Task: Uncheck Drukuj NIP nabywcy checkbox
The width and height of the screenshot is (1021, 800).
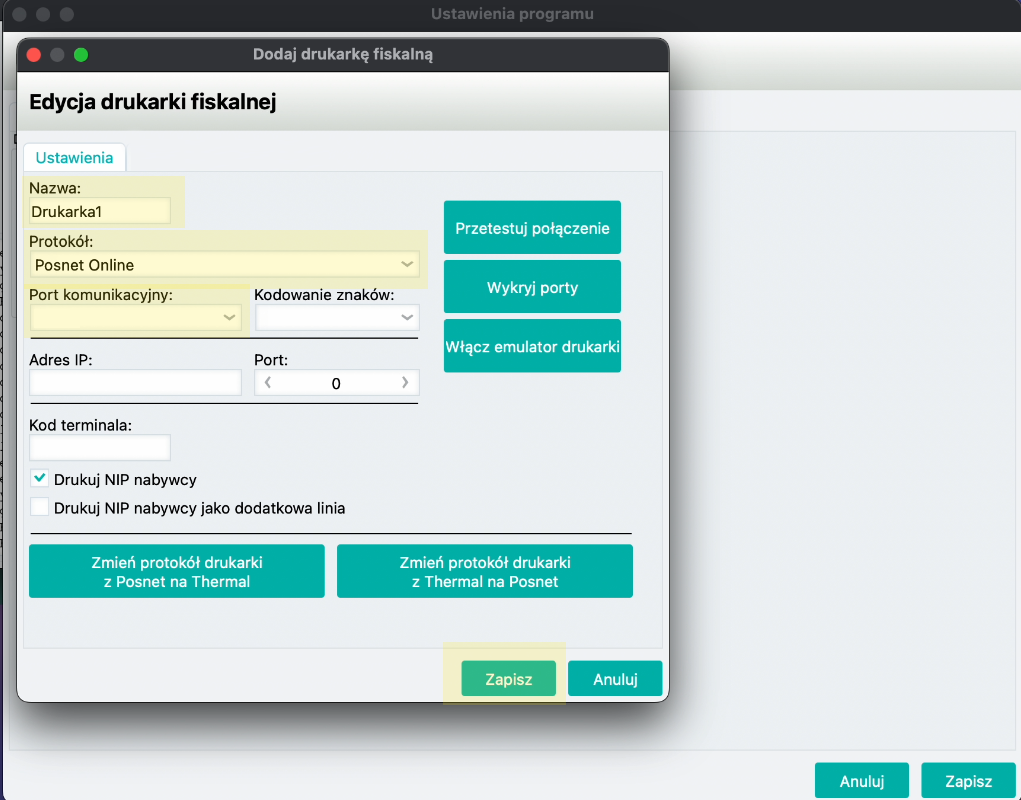Action: point(40,479)
